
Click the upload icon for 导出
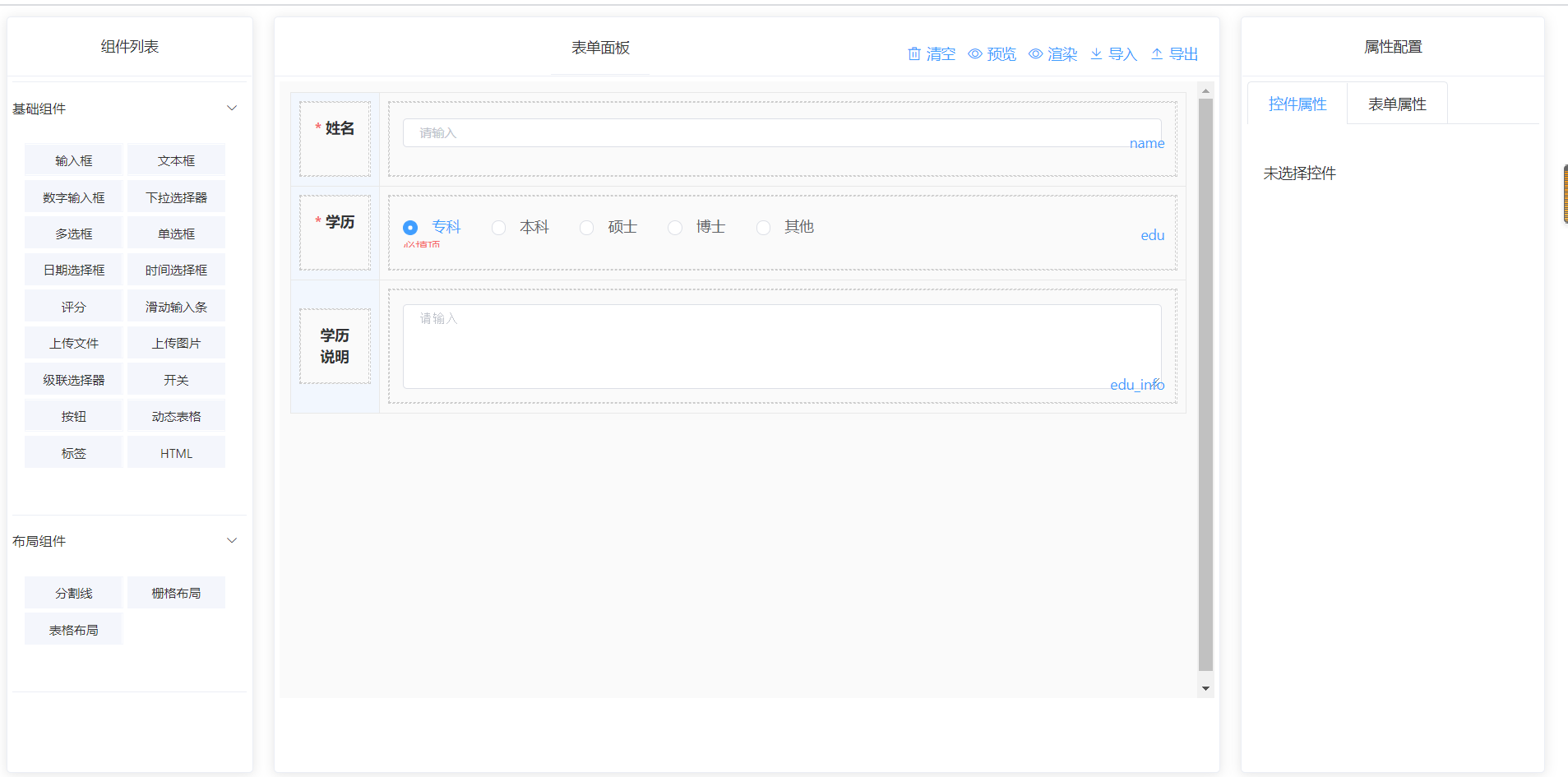tap(1157, 54)
